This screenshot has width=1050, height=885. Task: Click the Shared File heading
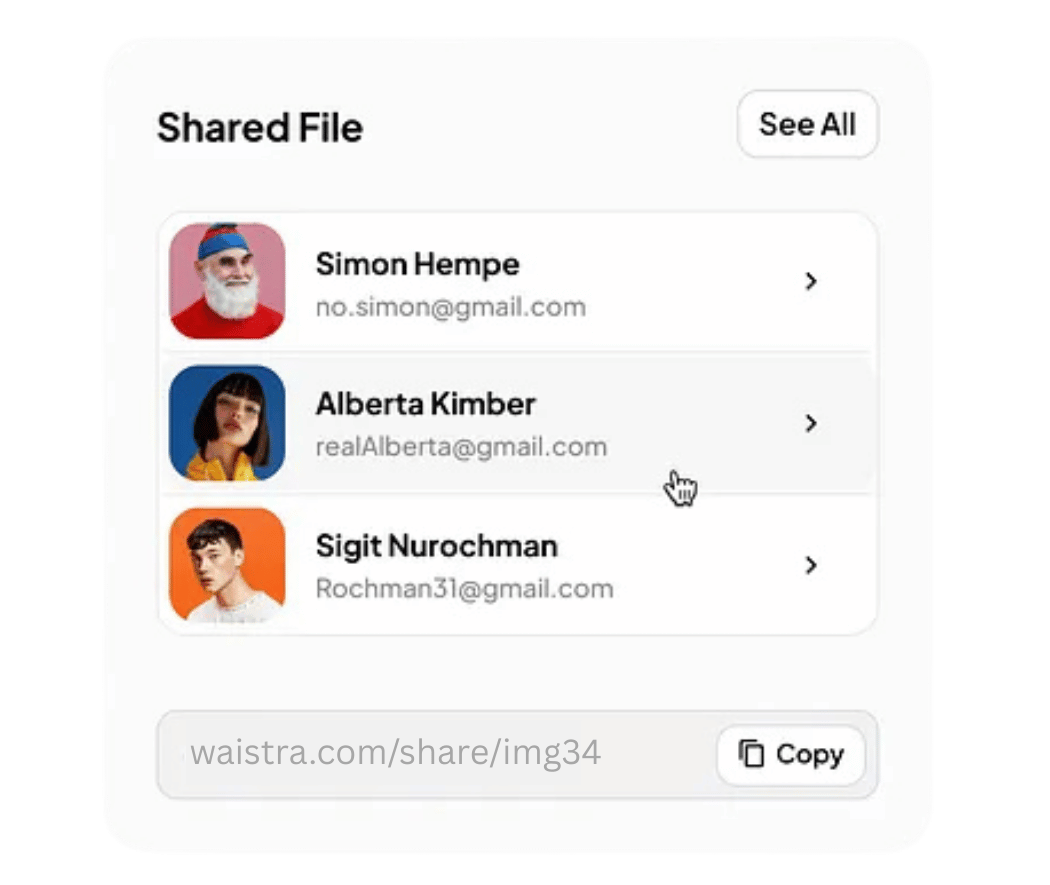[260, 128]
